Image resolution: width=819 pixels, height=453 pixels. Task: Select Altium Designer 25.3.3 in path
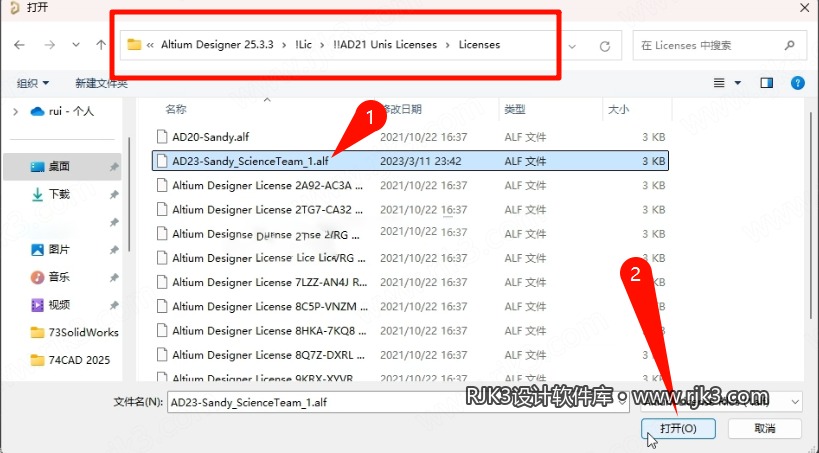217,44
